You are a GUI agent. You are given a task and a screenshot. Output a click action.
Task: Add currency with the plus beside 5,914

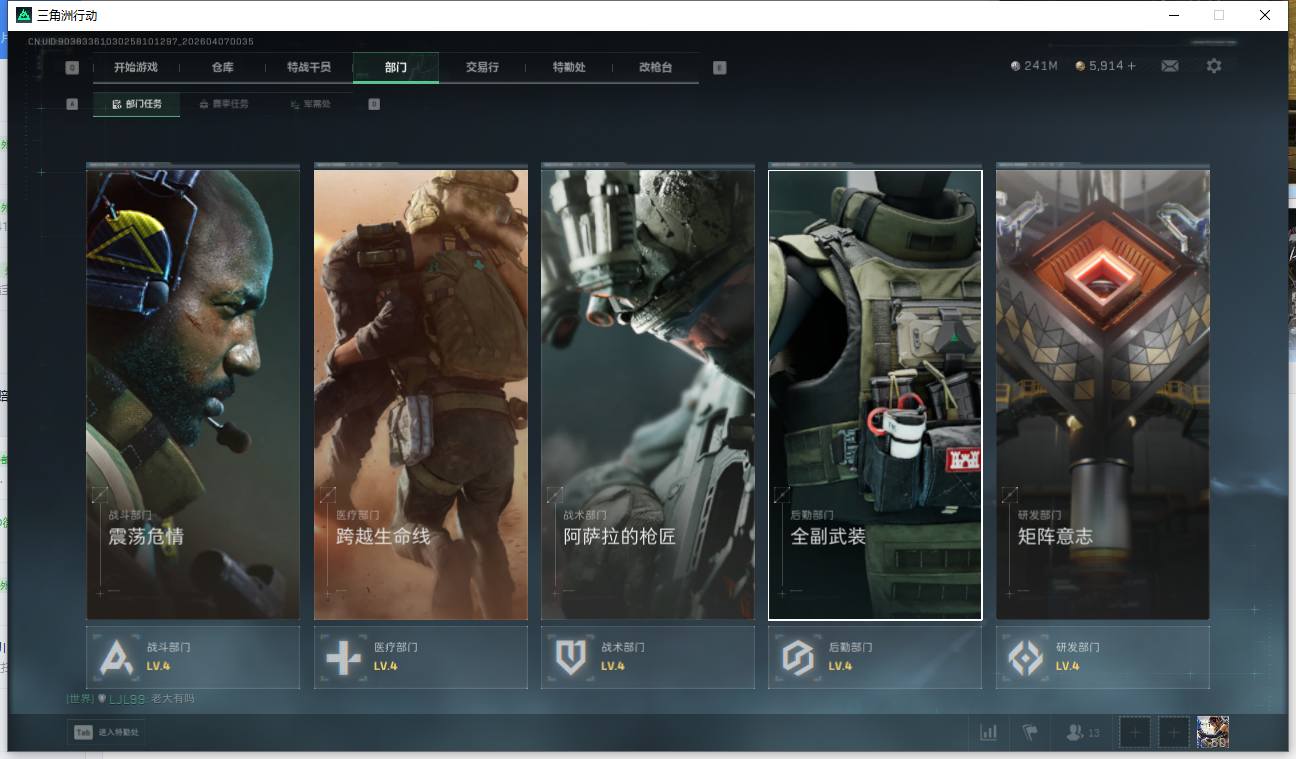1132,66
